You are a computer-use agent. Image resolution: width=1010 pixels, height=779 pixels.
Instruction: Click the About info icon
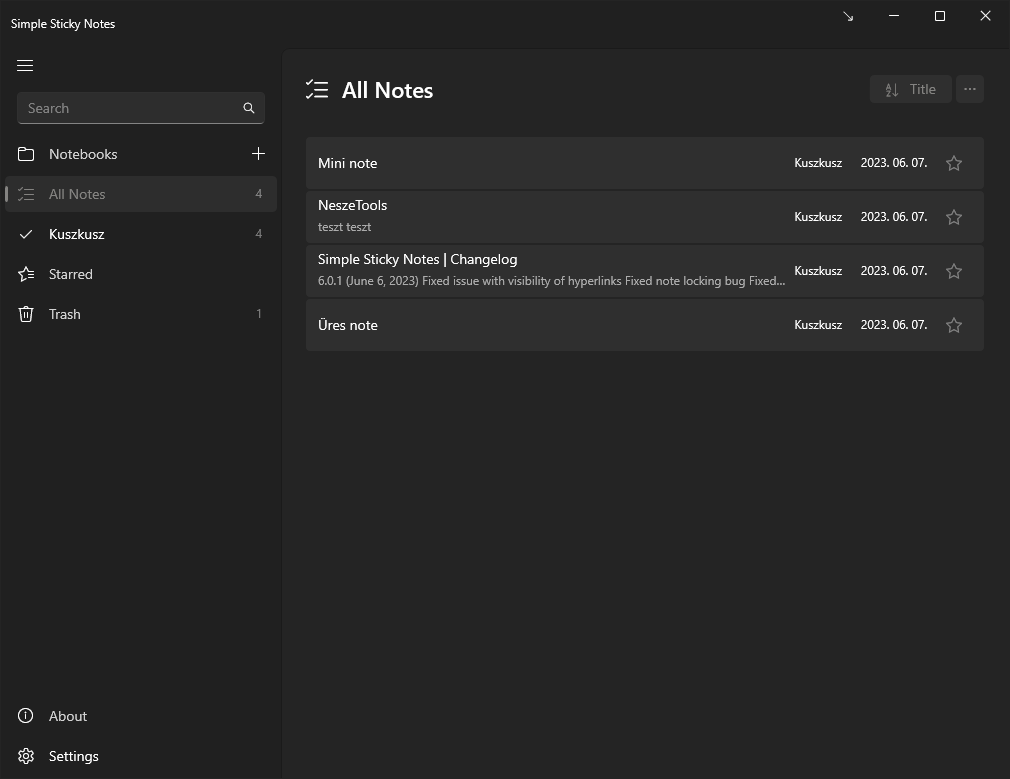pos(26,716)
